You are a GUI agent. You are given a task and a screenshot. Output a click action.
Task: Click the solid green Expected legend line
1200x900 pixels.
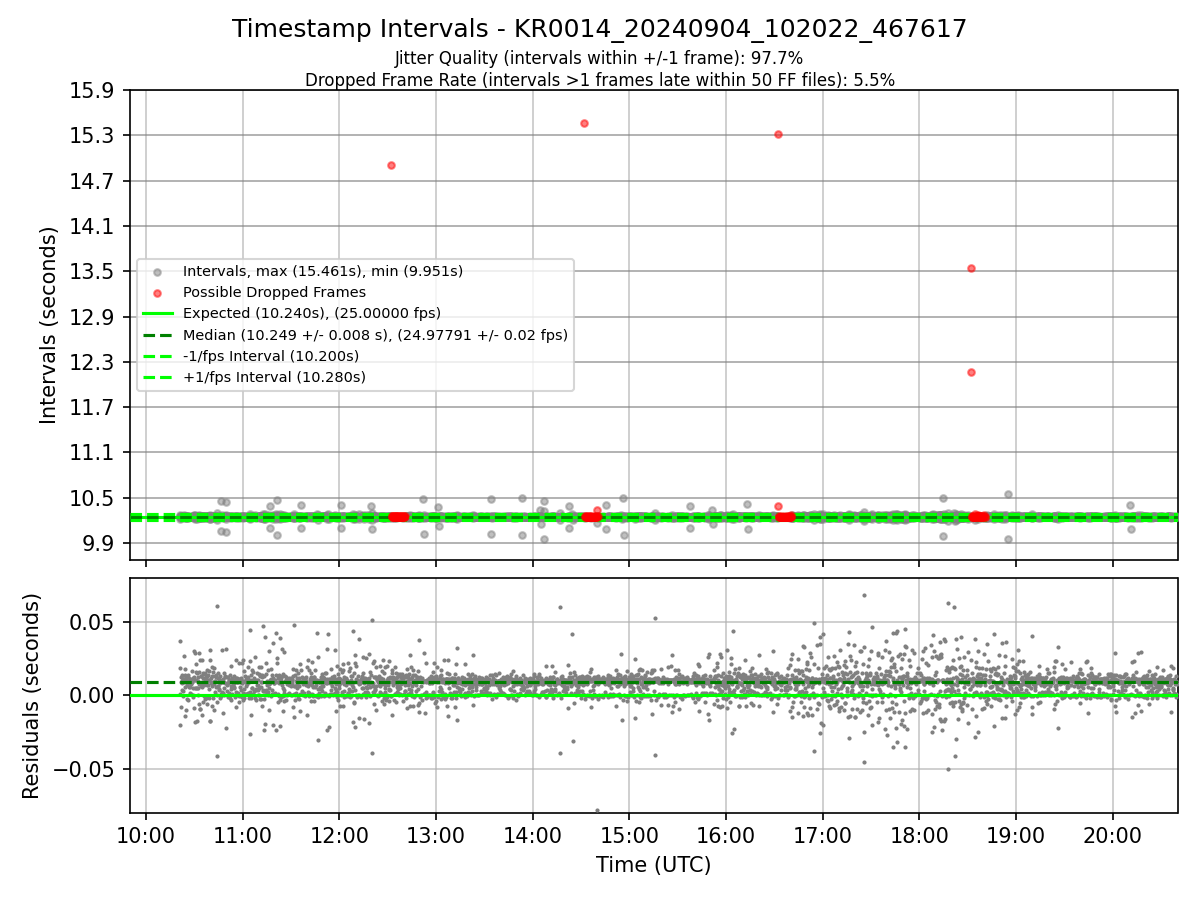pos(157,313)
